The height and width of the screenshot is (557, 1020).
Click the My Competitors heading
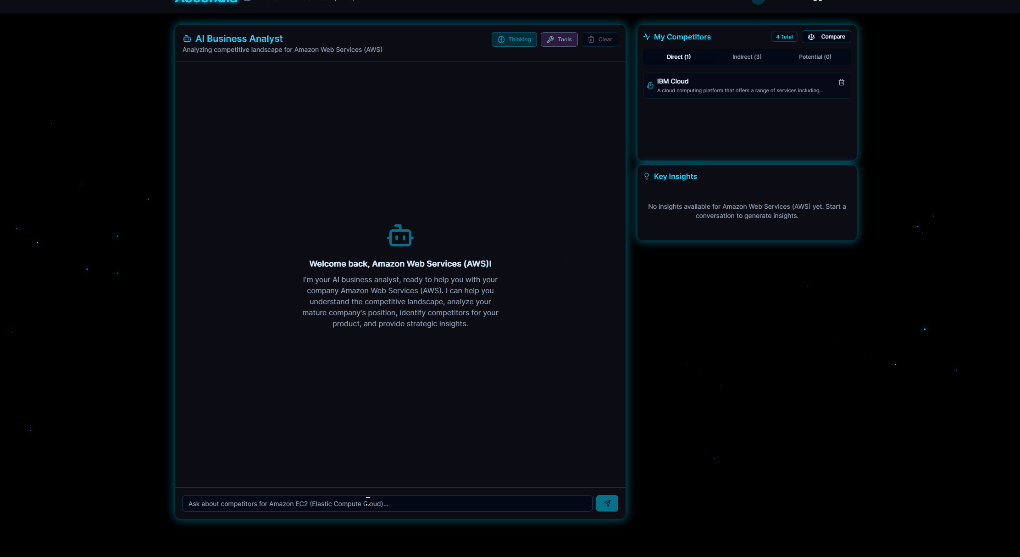pos(682,37)
